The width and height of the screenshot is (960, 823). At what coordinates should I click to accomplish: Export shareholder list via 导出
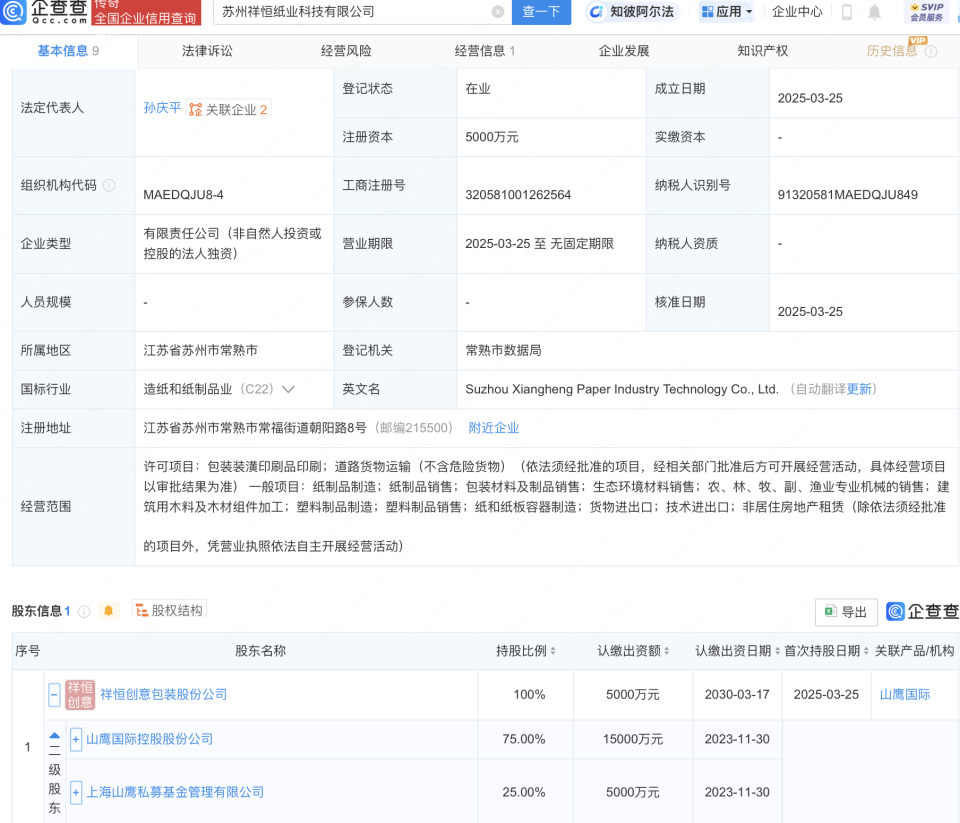point(846,612)
